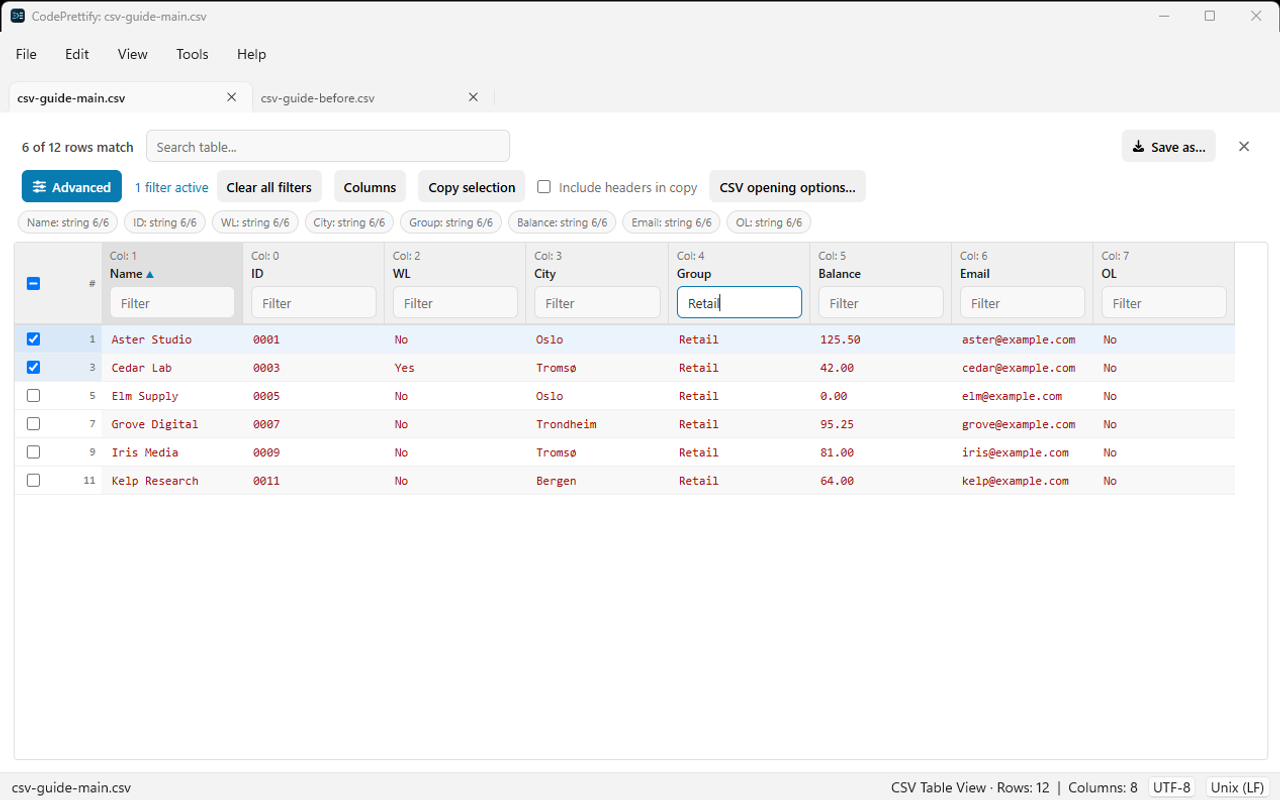Check the Iris Media row checkbox
The width and height of the screenshot is (1280, 800).
click(33, 452)
